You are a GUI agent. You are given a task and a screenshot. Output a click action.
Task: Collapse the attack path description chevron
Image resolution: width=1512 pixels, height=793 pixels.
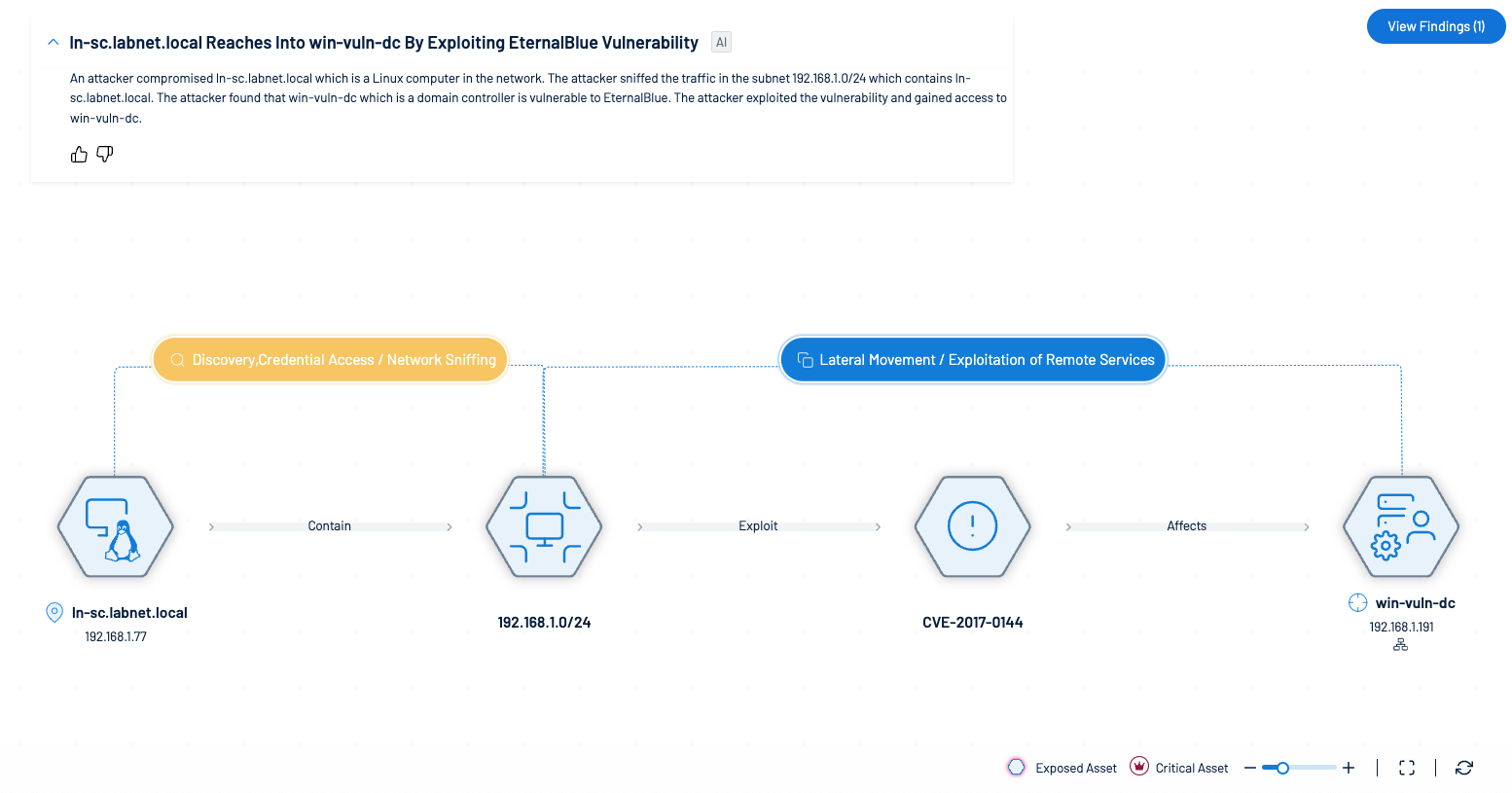54,43
